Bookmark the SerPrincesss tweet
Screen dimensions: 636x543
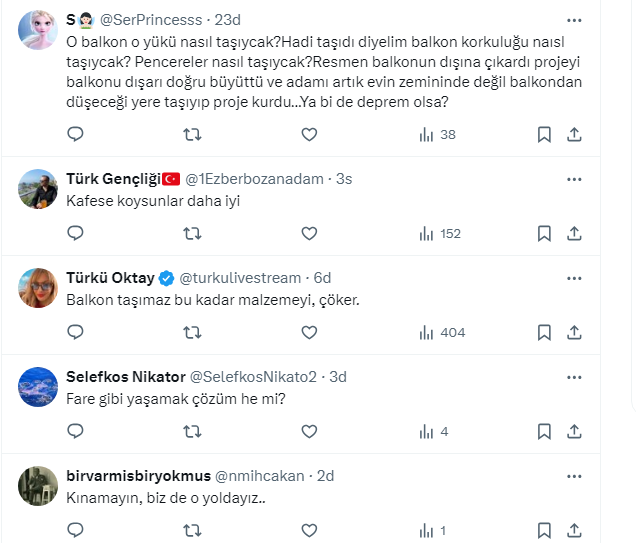[543, 134]
